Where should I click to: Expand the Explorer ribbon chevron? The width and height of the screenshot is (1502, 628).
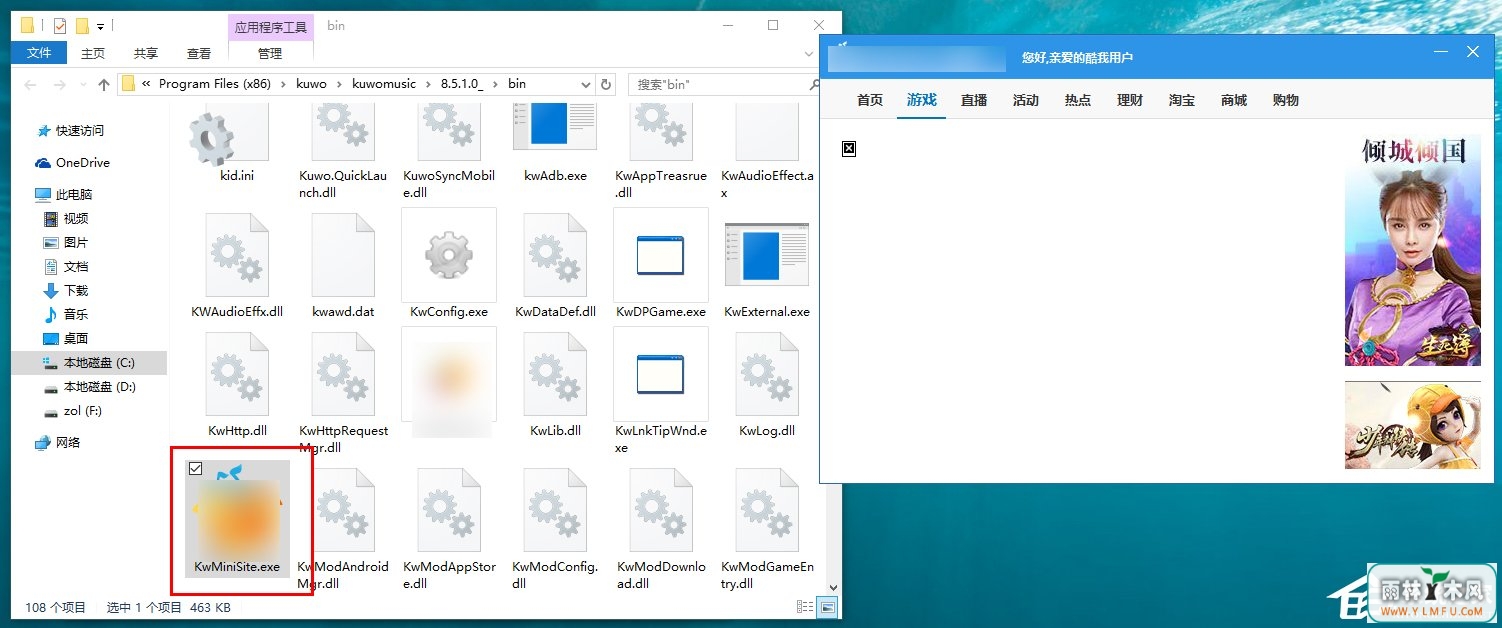(x=810, y=54)
